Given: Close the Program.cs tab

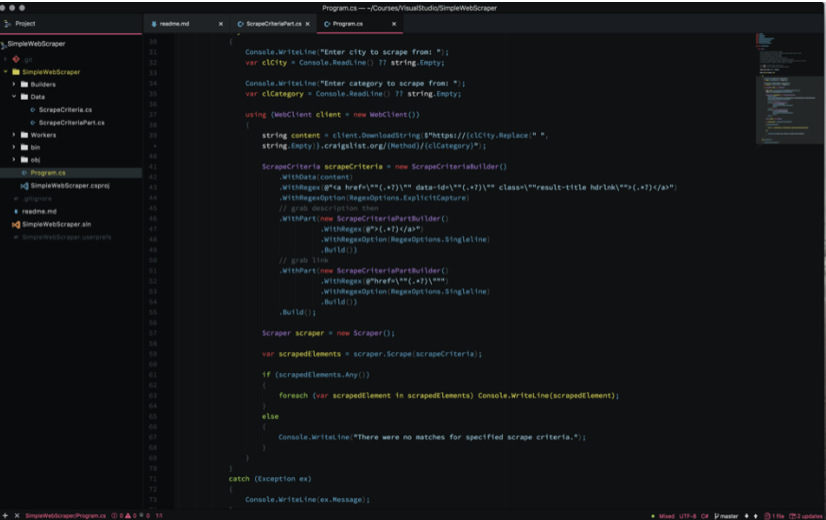Looking at the screenshot, I should point(394,24).
